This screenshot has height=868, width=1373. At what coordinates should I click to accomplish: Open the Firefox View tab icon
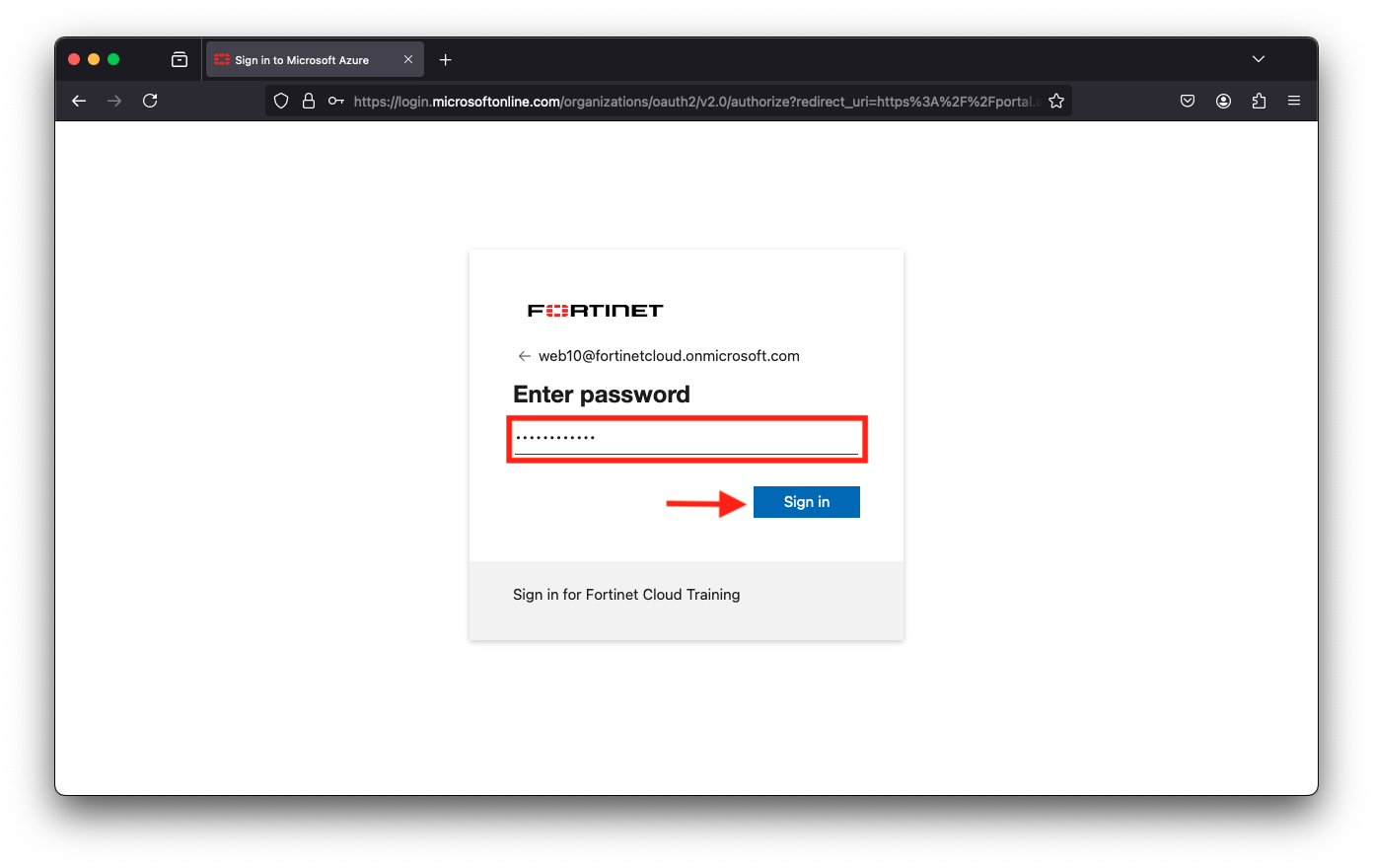click(180, 59)
